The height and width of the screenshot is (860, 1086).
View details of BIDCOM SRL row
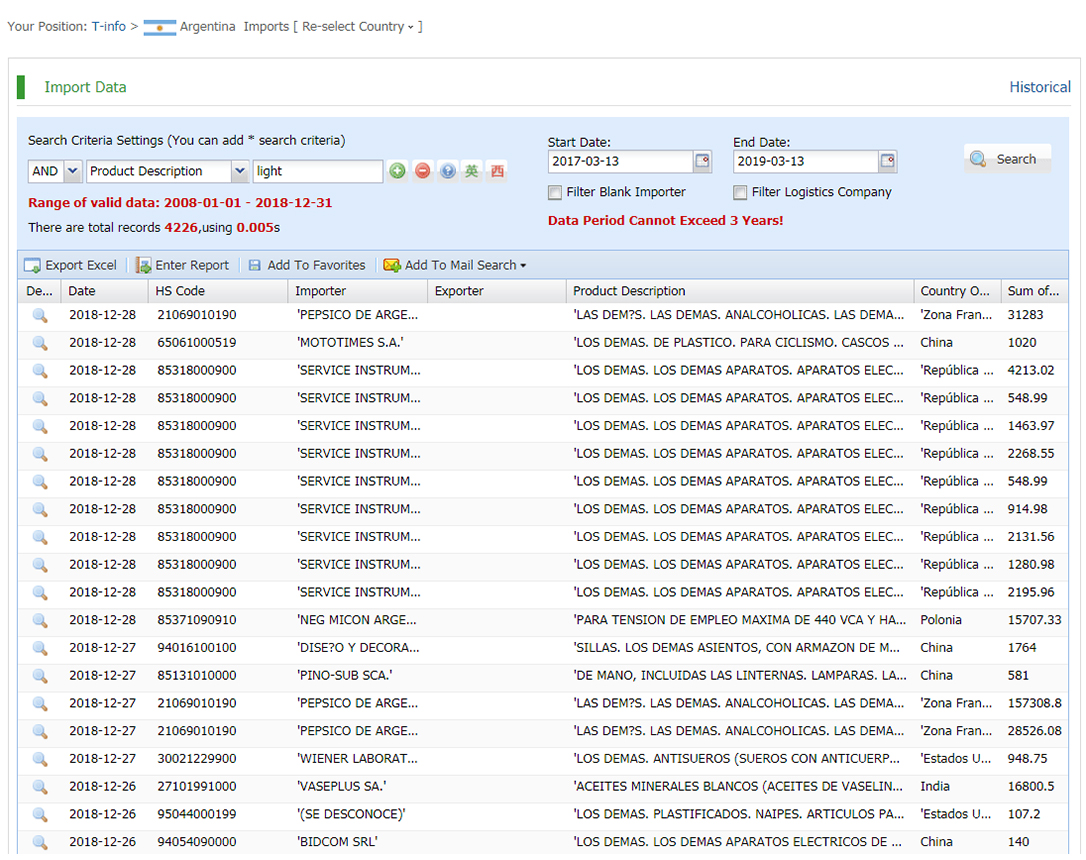(x=40, y=842)
